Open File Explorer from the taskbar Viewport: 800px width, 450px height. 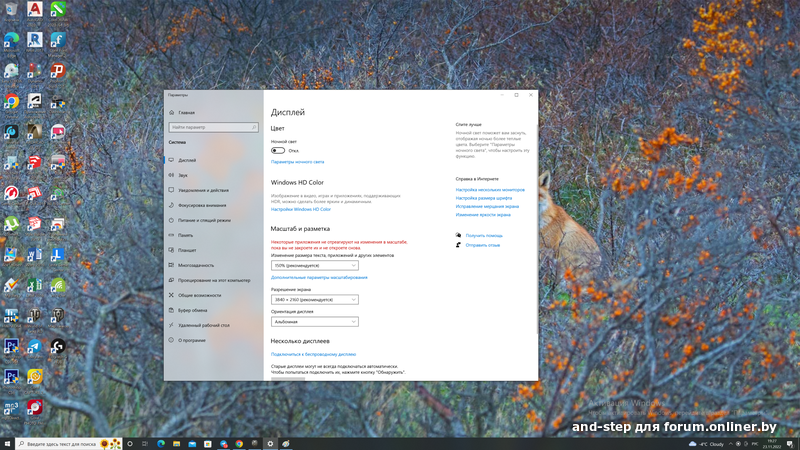176,444
